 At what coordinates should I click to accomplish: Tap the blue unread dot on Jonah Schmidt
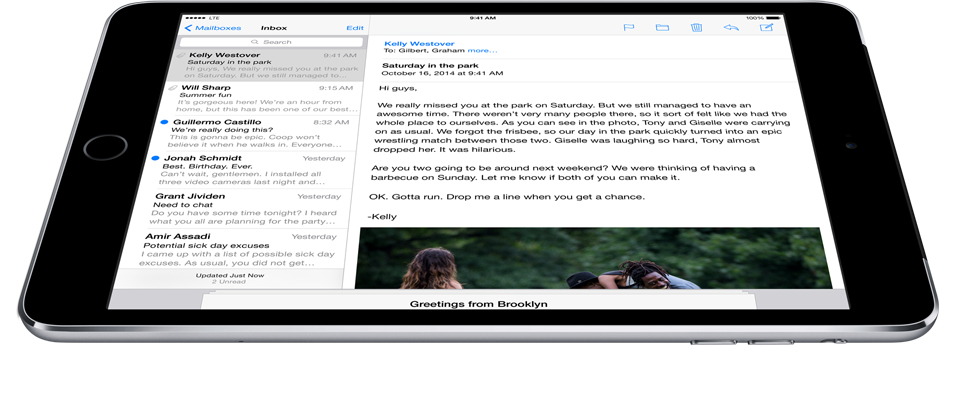(x=155, y=158)
